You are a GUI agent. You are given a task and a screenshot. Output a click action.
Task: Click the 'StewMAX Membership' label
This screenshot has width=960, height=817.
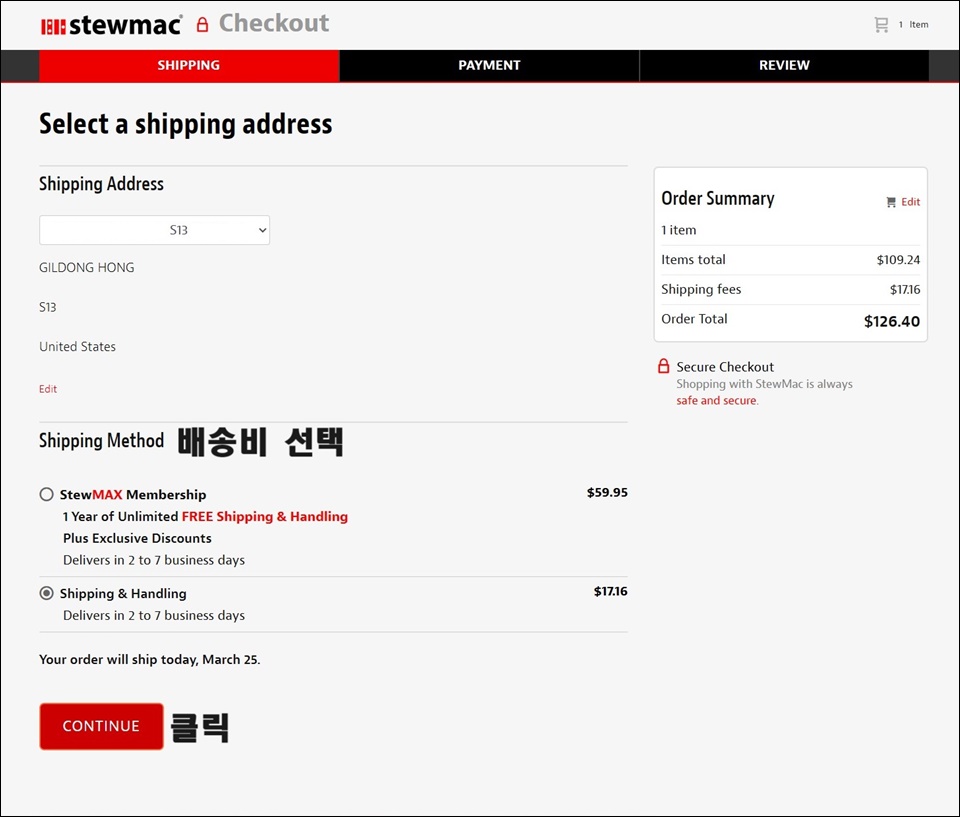click(x=133, y=494)
